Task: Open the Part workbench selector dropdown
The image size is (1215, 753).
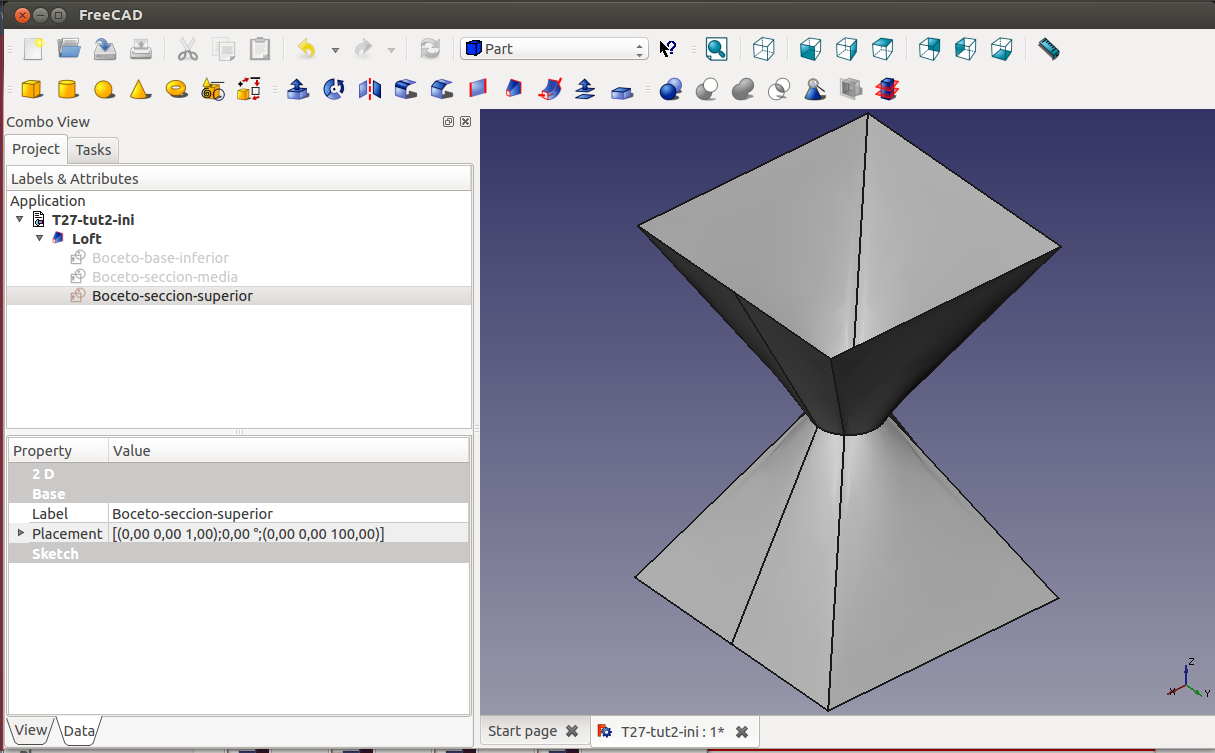Action: pos(555,49)
